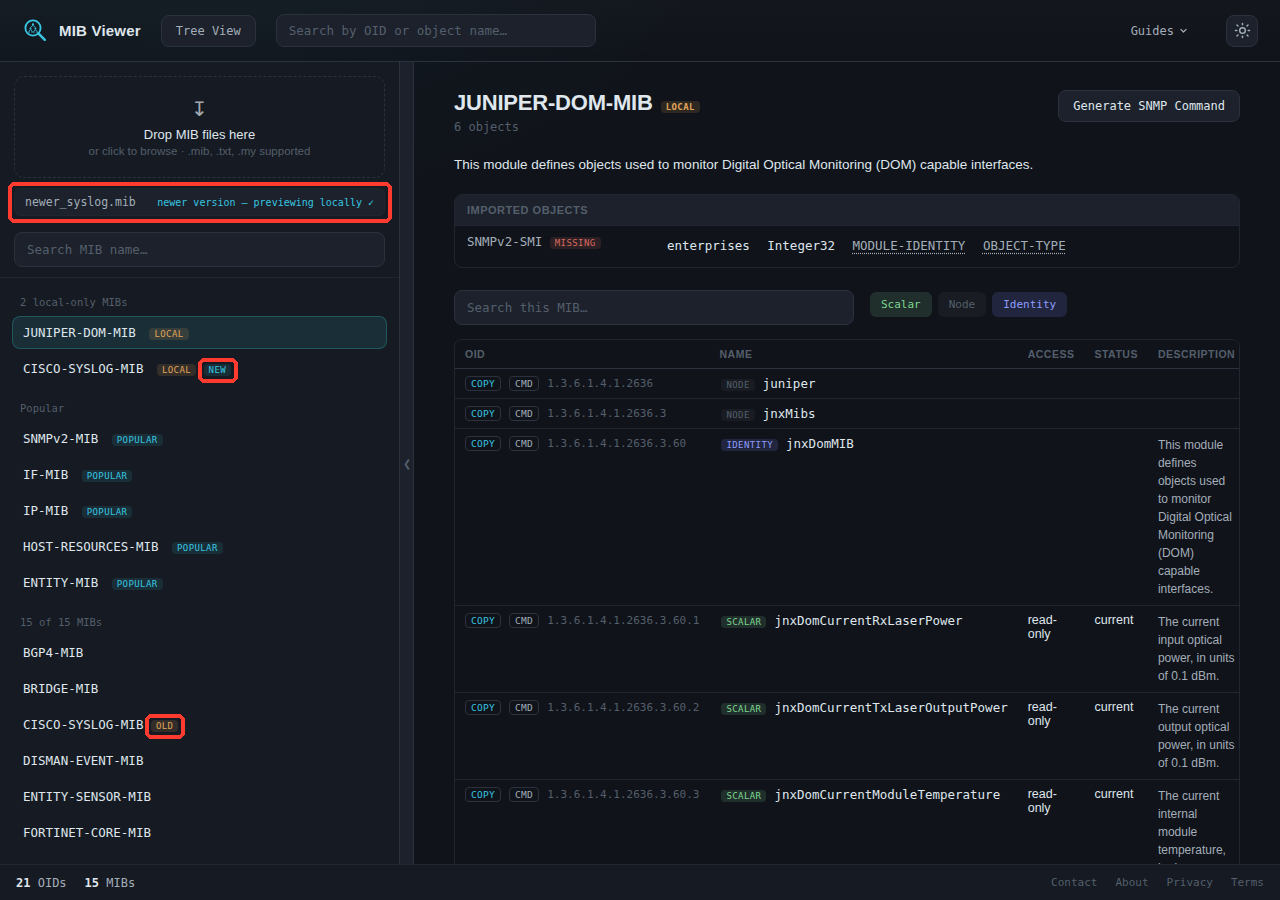This screenshot has width=1280, height=900.
Task: Focus the OID or object name search
Action: 436,30
